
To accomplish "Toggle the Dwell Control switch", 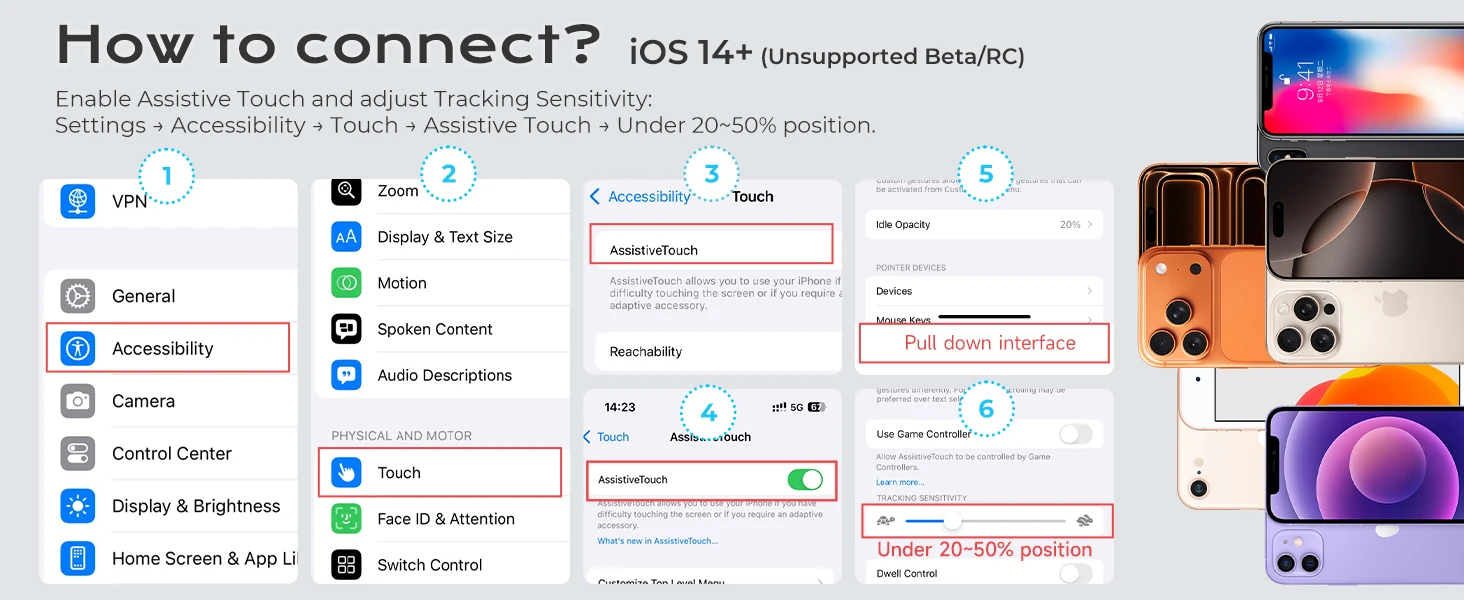I will [x=1076, y=573].
